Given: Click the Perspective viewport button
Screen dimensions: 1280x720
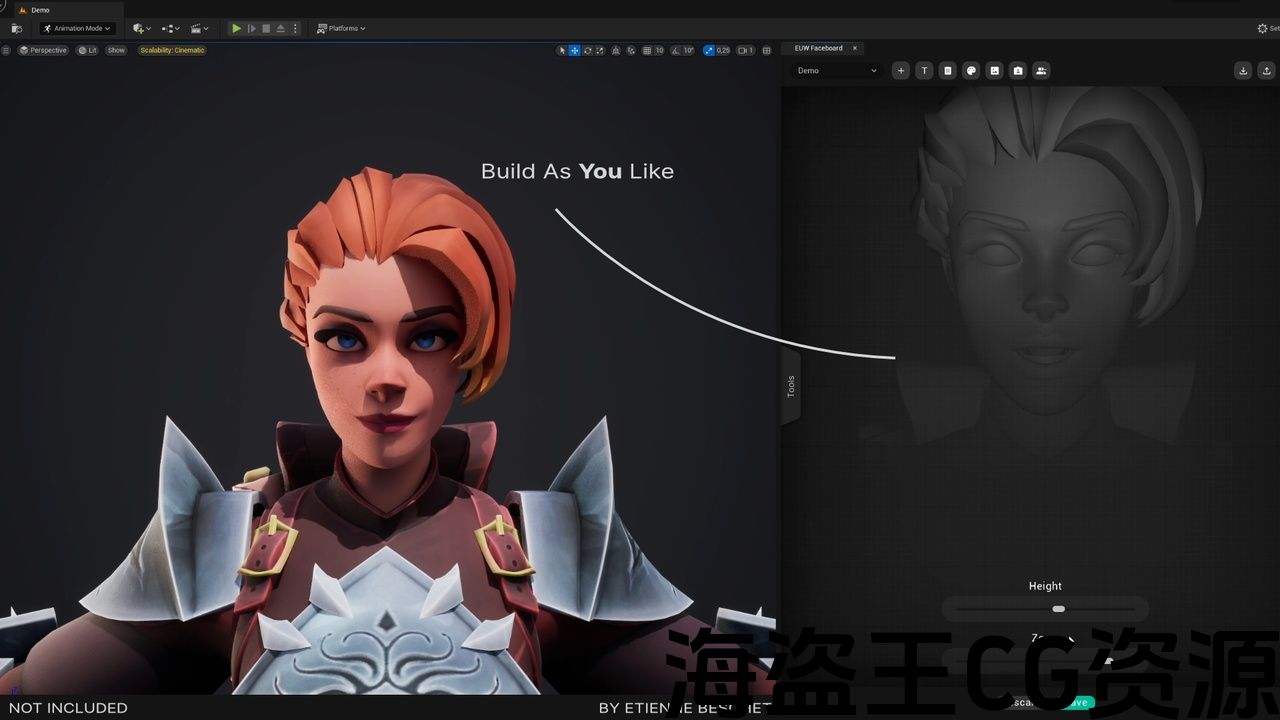Looking at the screenshot, I should tap(43, 50).
